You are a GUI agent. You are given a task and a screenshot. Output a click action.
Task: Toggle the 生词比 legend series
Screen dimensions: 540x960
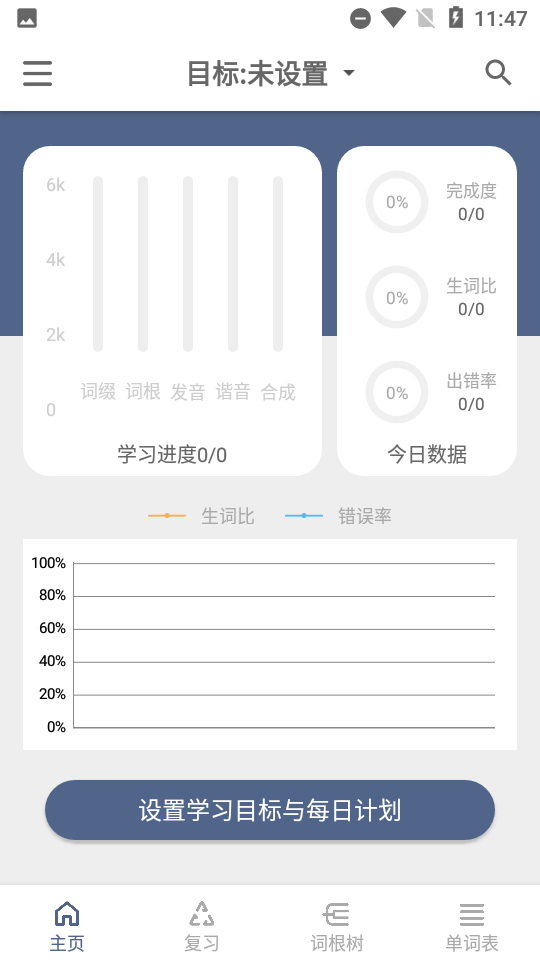(x=201, y=516)
